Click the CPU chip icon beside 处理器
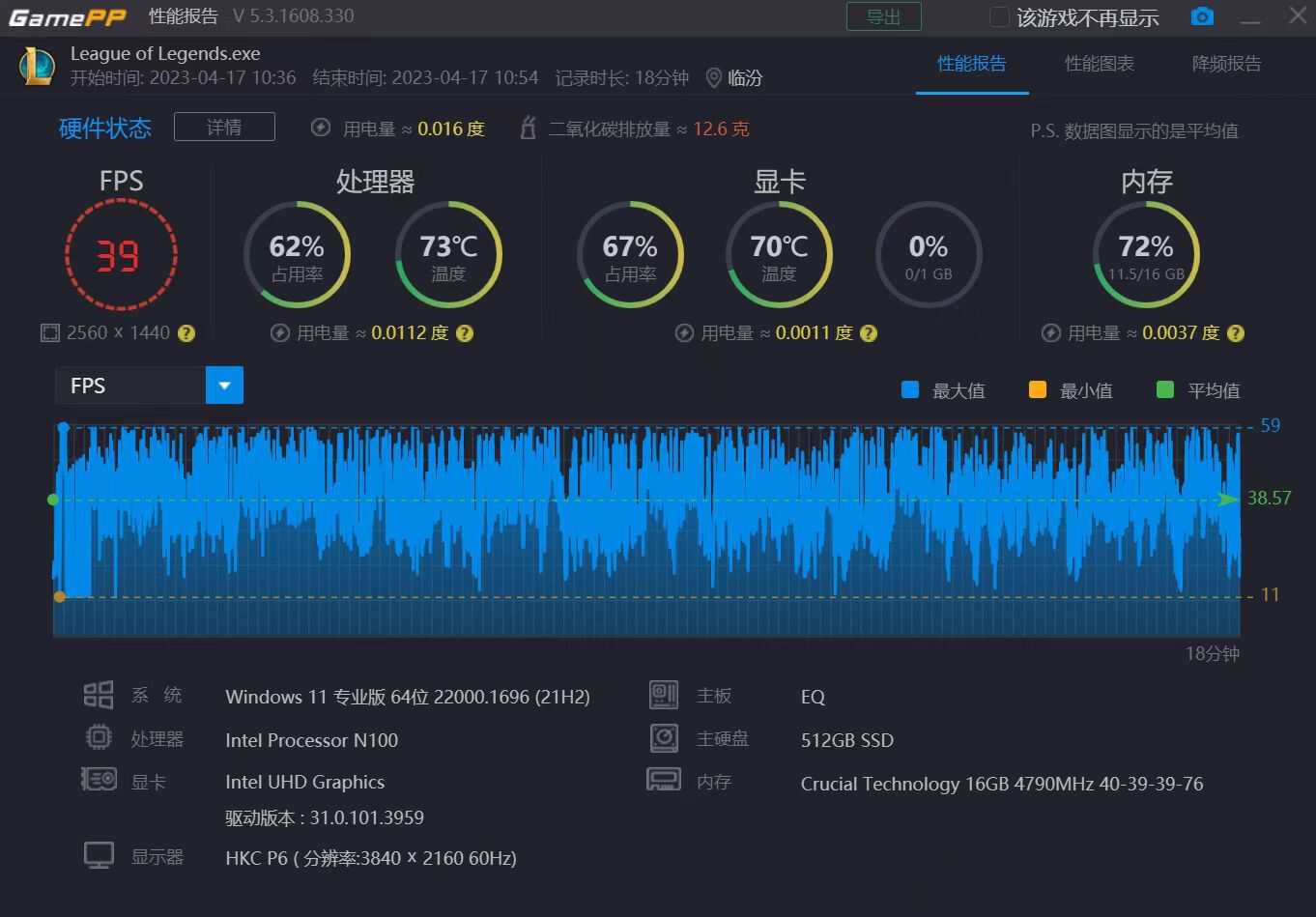This screenshot has width=1316, height=917. pos(99,738)
